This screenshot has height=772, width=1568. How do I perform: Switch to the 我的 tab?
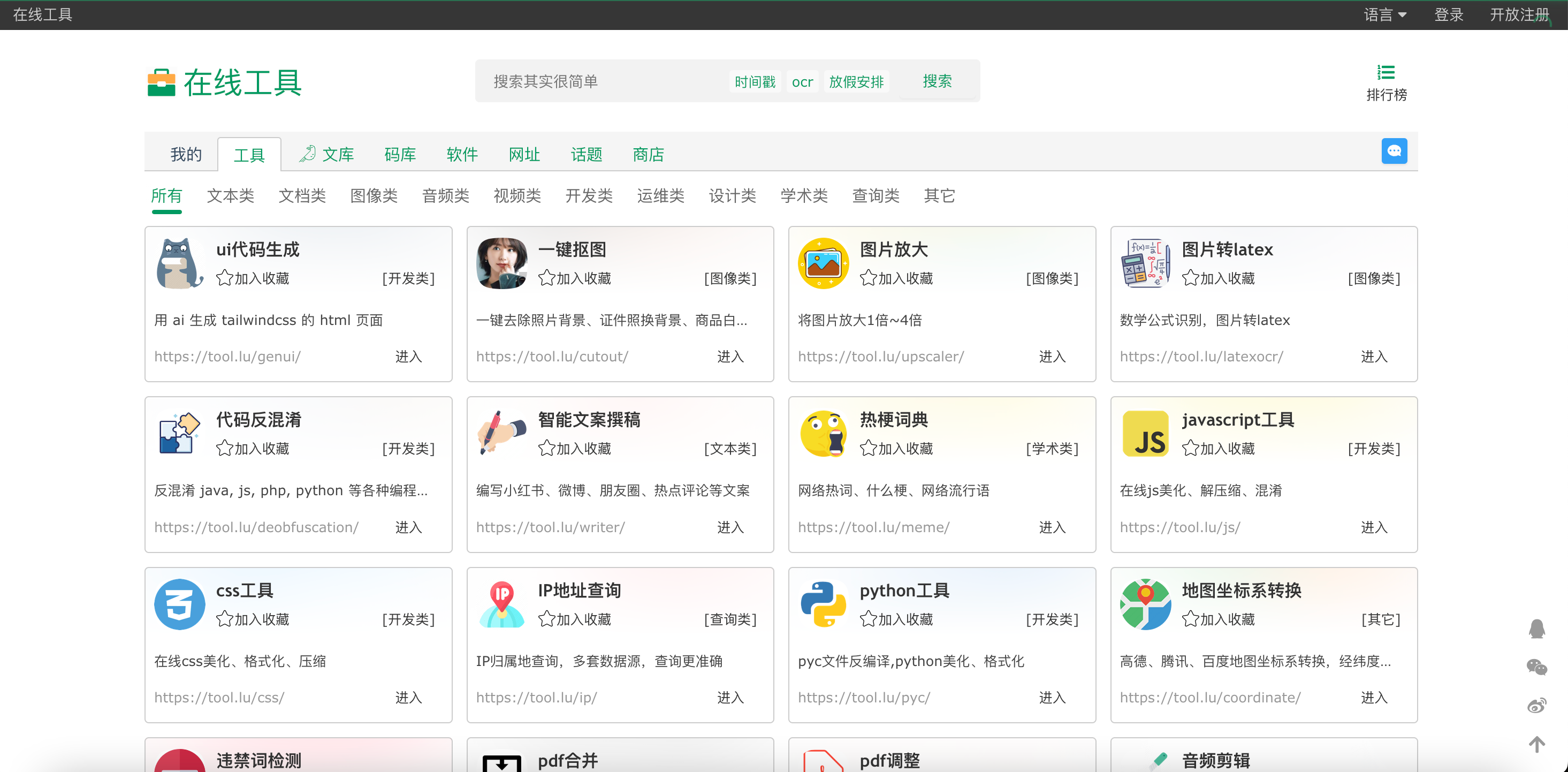(186, 155)
